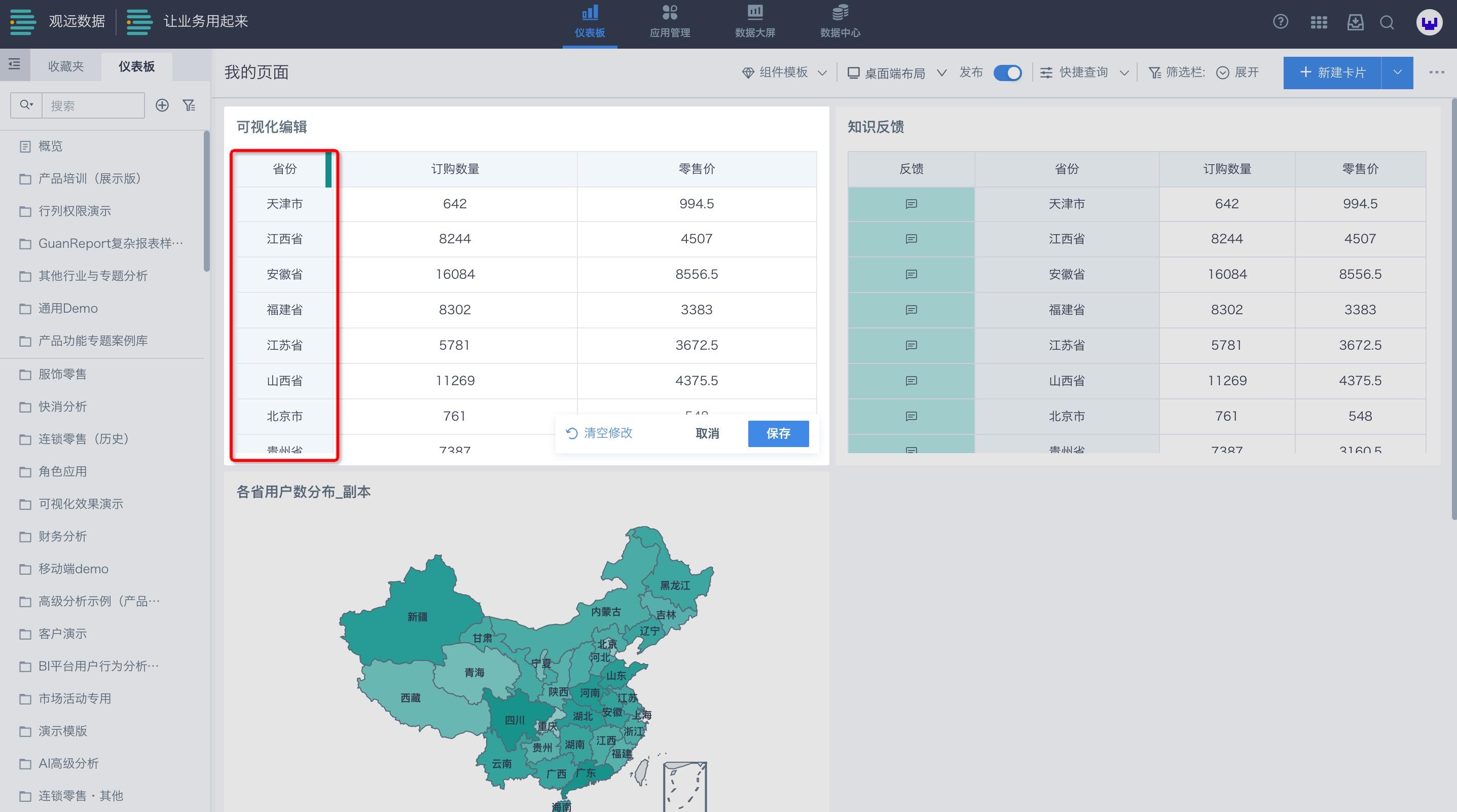Click the feedback icon for 江西省 row

[x=911, y=239]
